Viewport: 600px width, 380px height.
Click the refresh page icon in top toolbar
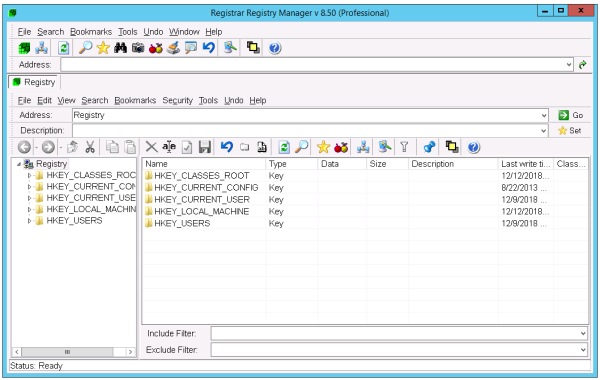[x=64, y=48]
